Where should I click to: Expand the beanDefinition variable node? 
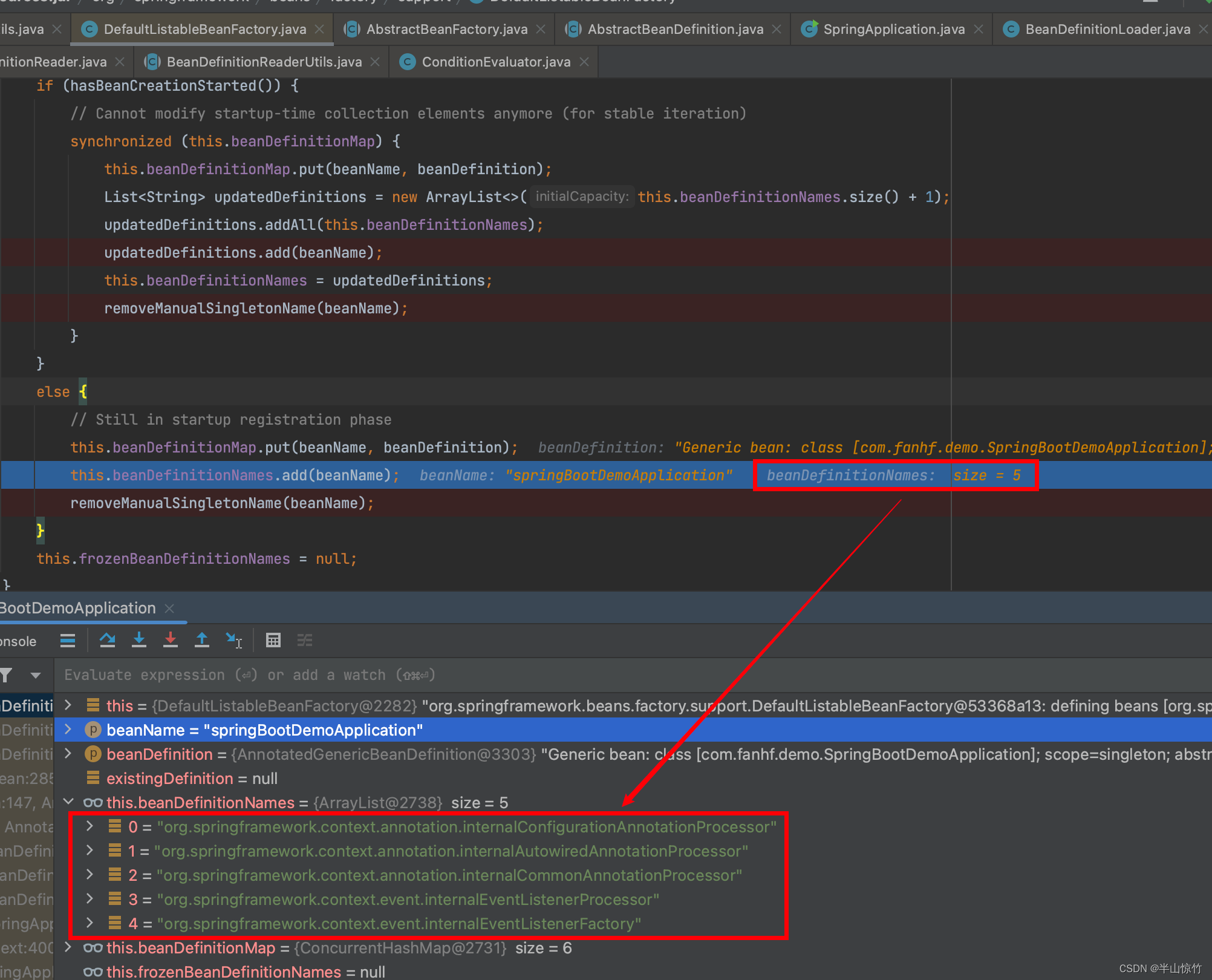click(68, 754)
